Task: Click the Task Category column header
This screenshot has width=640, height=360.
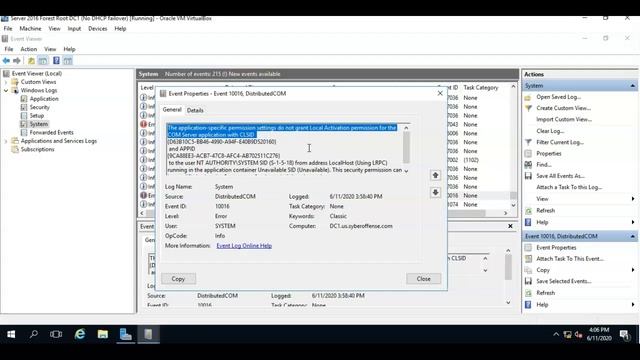Action: point(481,88)
